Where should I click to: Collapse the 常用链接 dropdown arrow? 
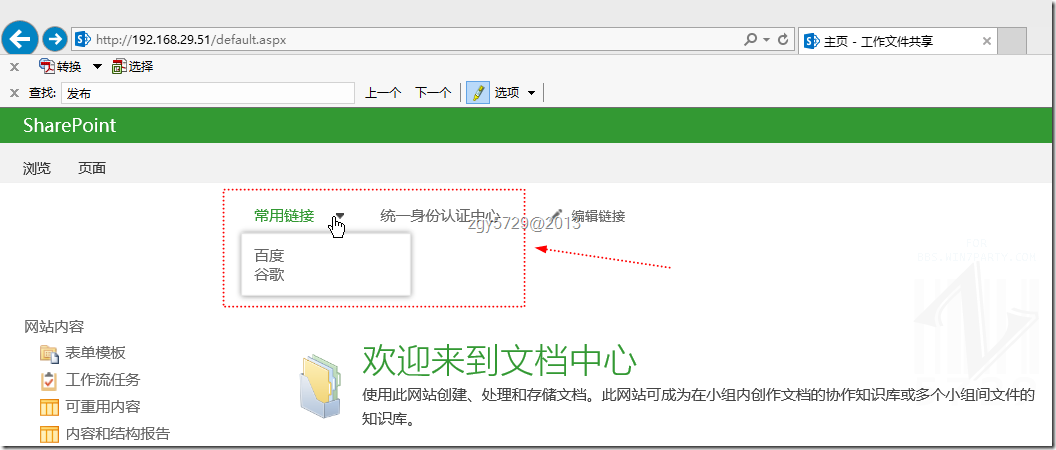(x=339, y=216)
